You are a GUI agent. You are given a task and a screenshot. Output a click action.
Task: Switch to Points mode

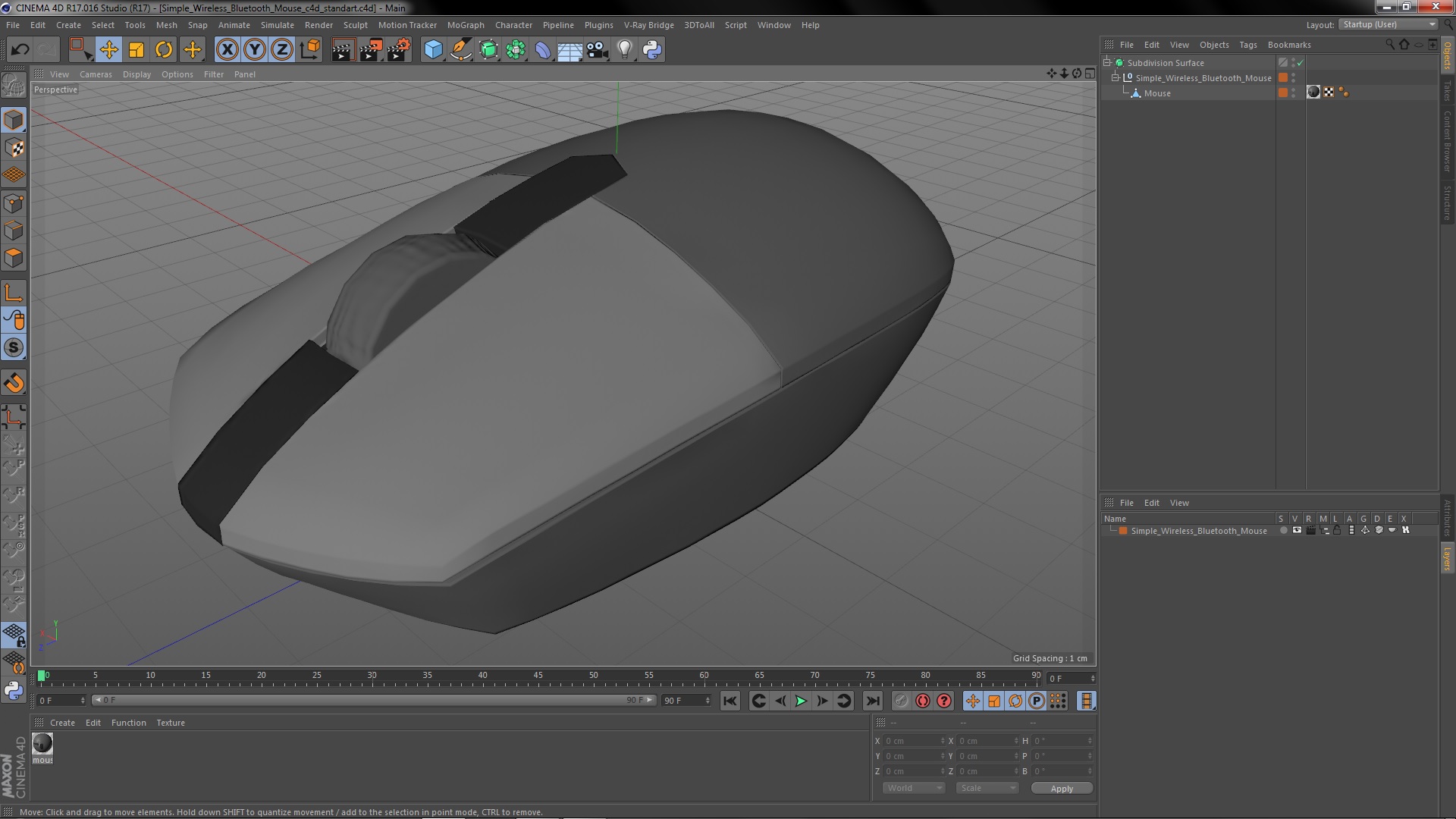pyautogui.click(x=14, y=203)
